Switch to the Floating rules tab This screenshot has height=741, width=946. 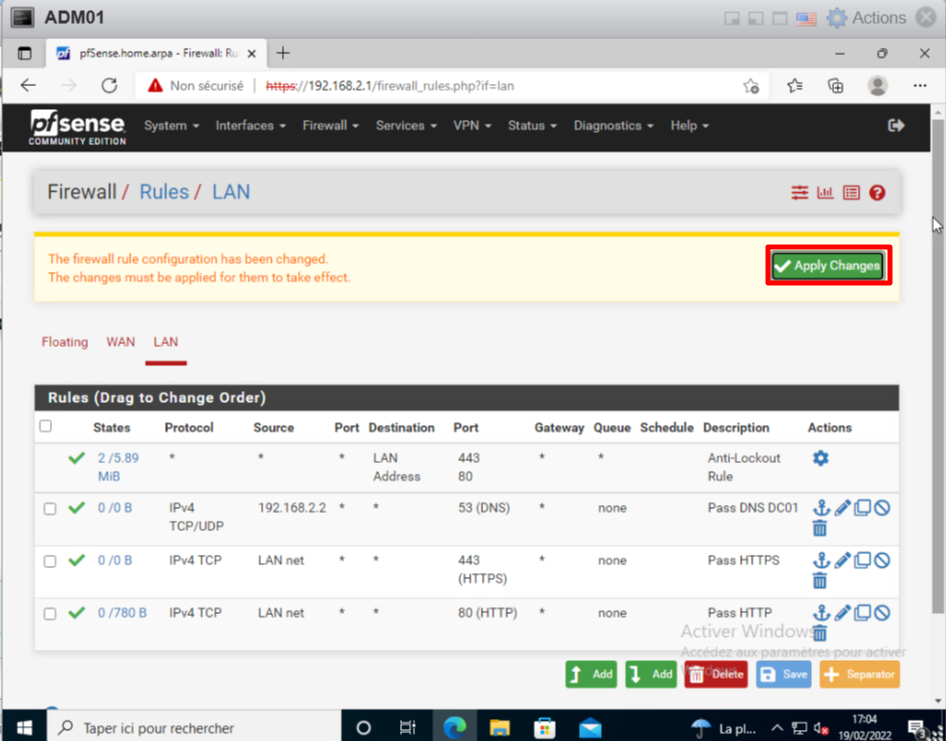[x=65, y=342]
